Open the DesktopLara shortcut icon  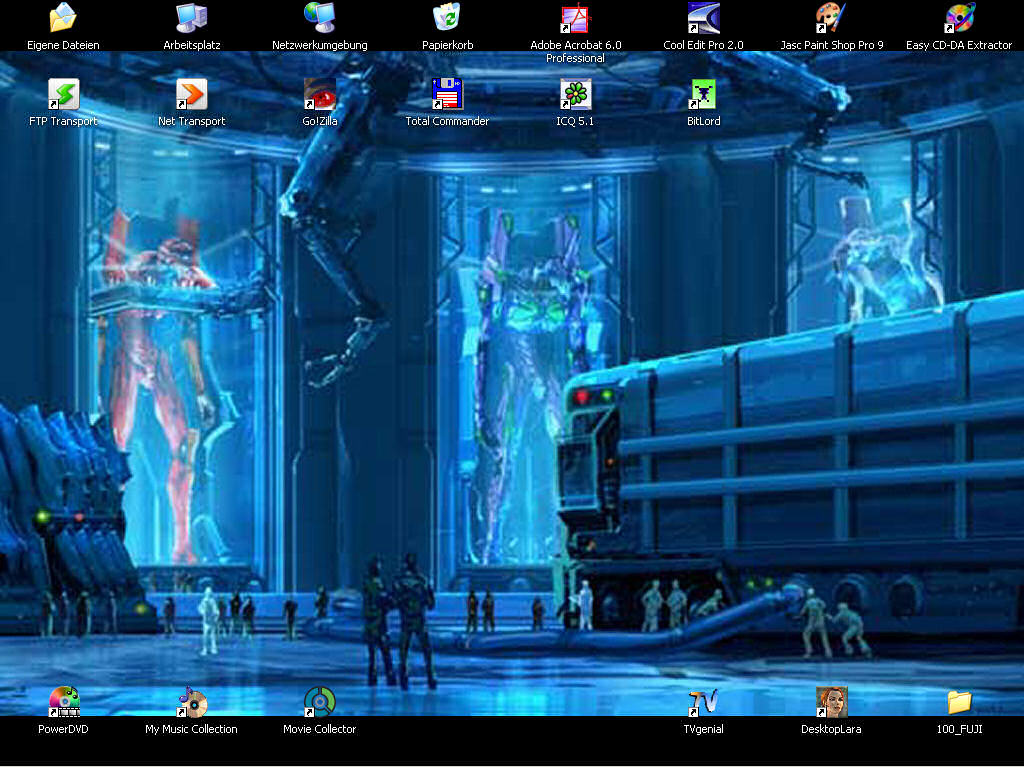[x=831, y=702]
